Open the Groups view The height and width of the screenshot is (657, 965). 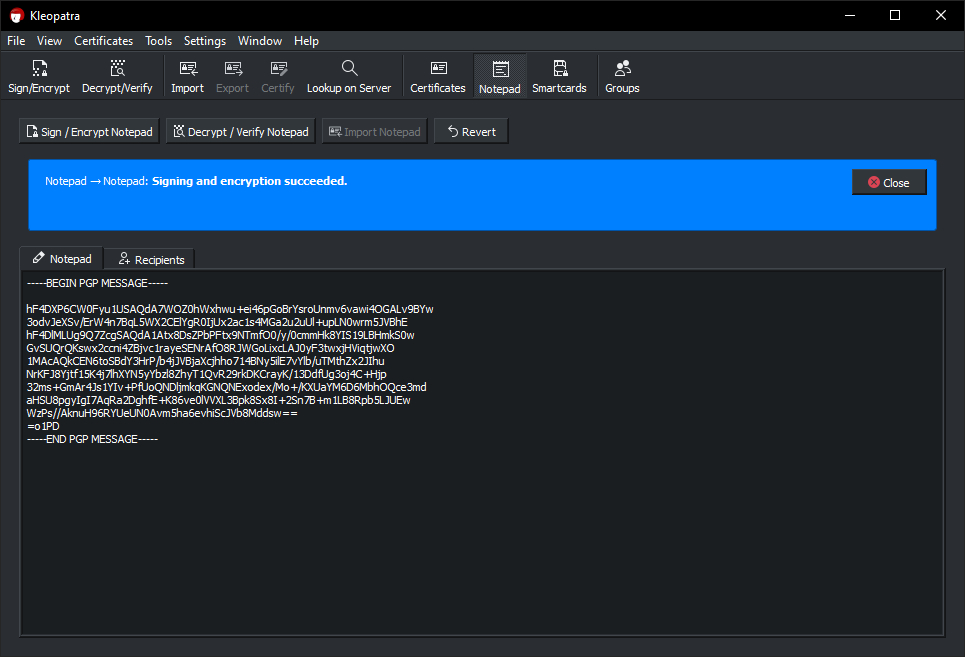point(622,76)
